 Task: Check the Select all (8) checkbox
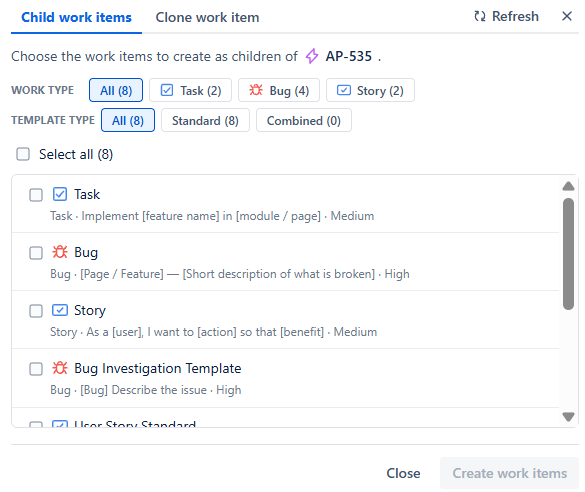point(23,154)
